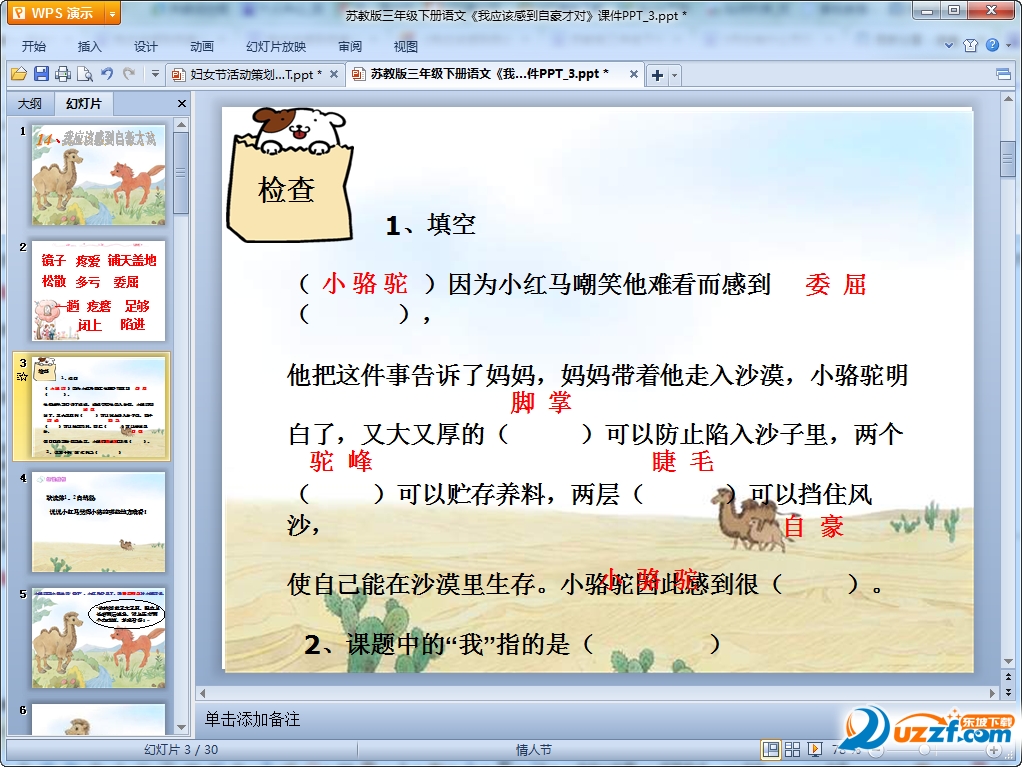Viewport: 1022px width, 767px height.
Task: Select the red 委屈 answer text
Action: pos(836,285)
